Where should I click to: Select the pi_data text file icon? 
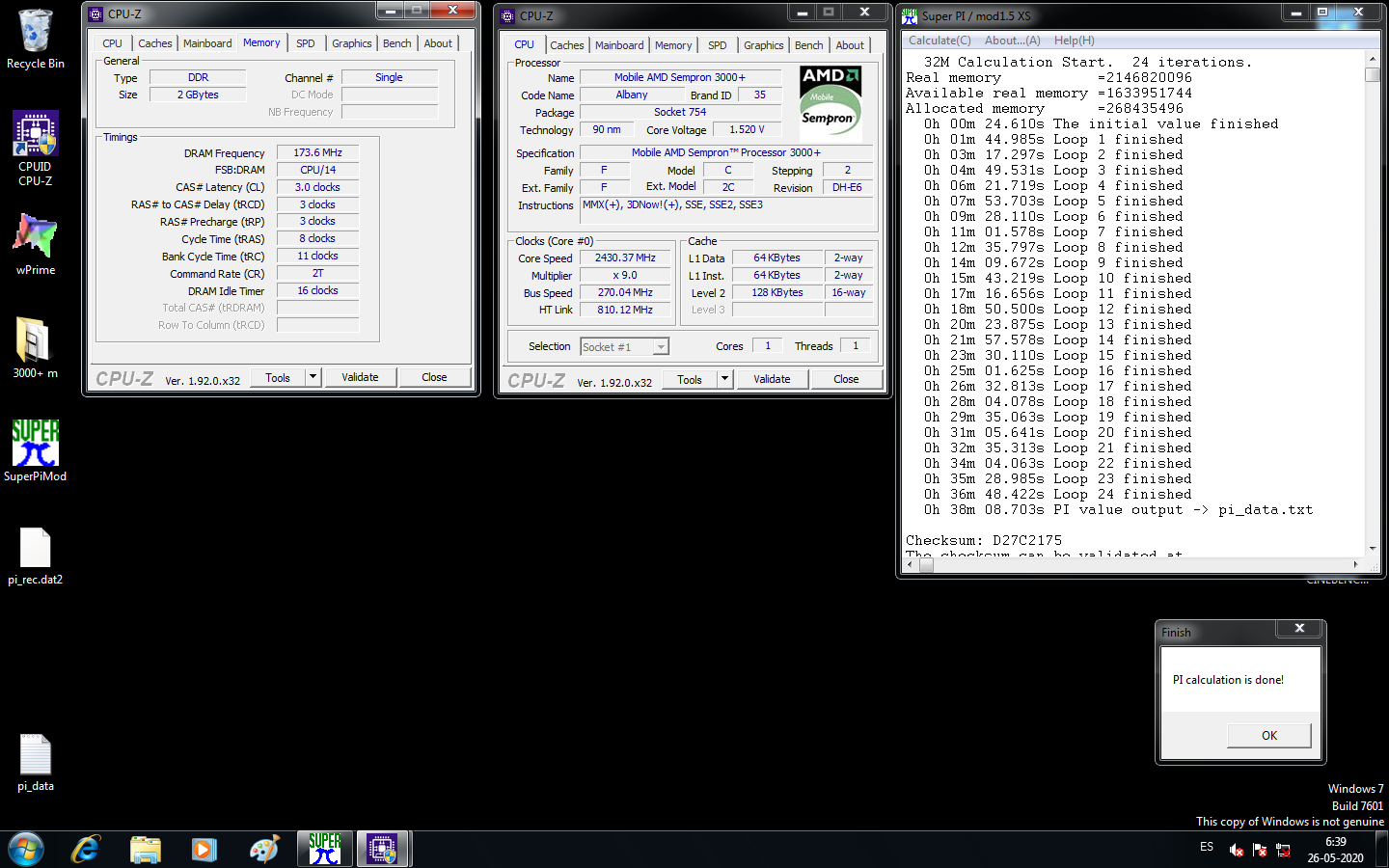(36, 763)
